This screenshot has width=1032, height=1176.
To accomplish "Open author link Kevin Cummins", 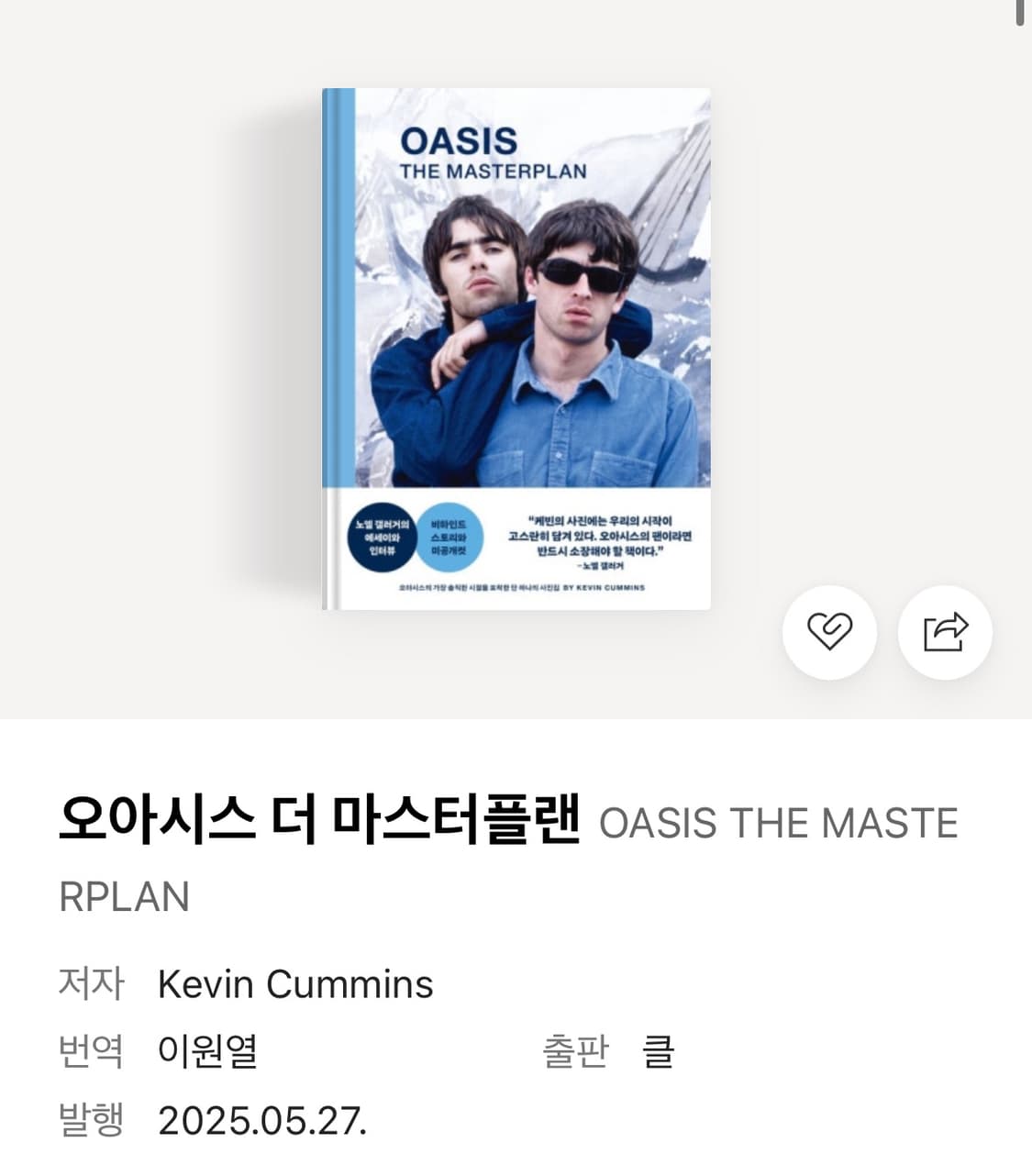I will (295, 984).
